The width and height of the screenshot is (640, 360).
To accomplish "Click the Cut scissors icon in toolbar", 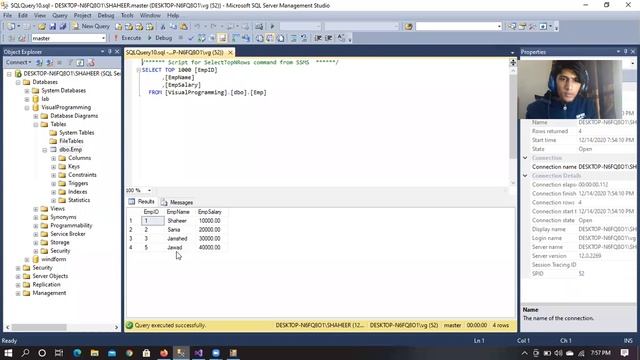I will [x=162, y=27].
